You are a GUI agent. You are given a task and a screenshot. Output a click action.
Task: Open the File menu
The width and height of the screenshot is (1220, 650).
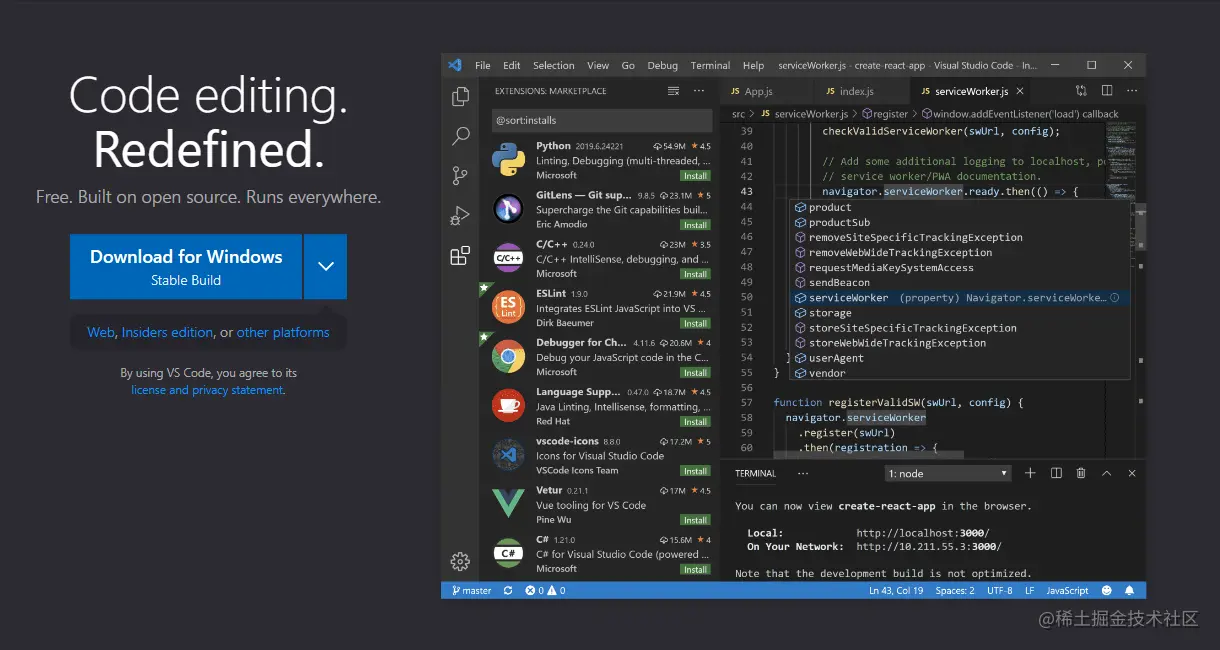(x=483, y=65)
